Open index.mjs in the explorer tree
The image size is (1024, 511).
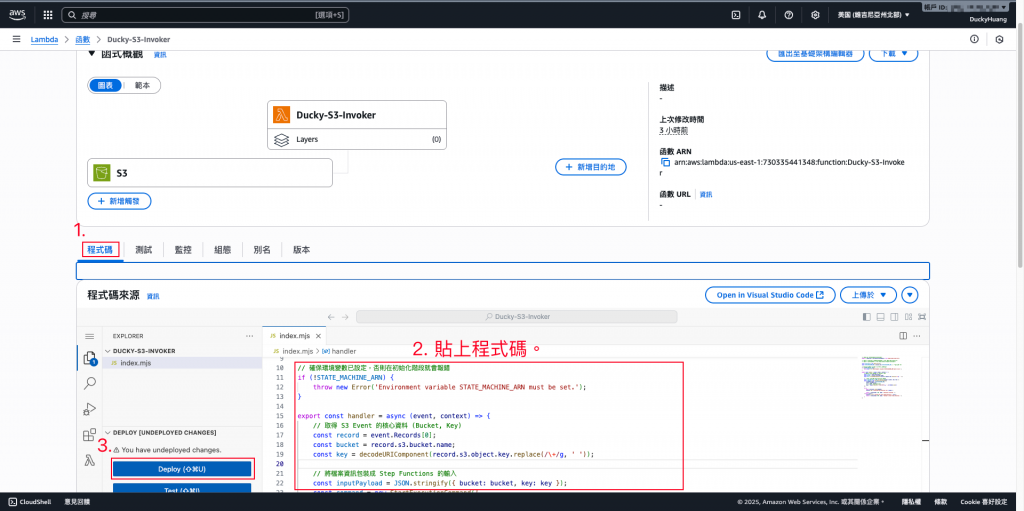coord(136,363)
